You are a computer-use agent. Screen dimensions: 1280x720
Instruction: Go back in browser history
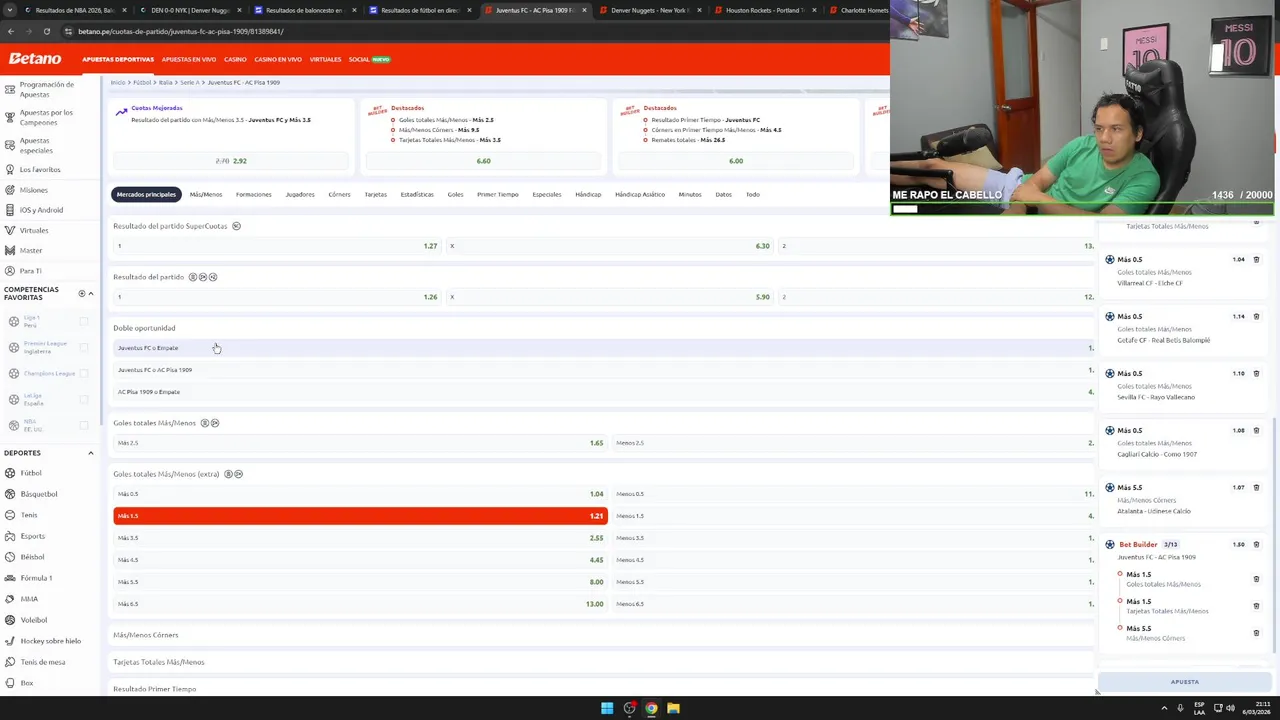[x=10, y=31]
